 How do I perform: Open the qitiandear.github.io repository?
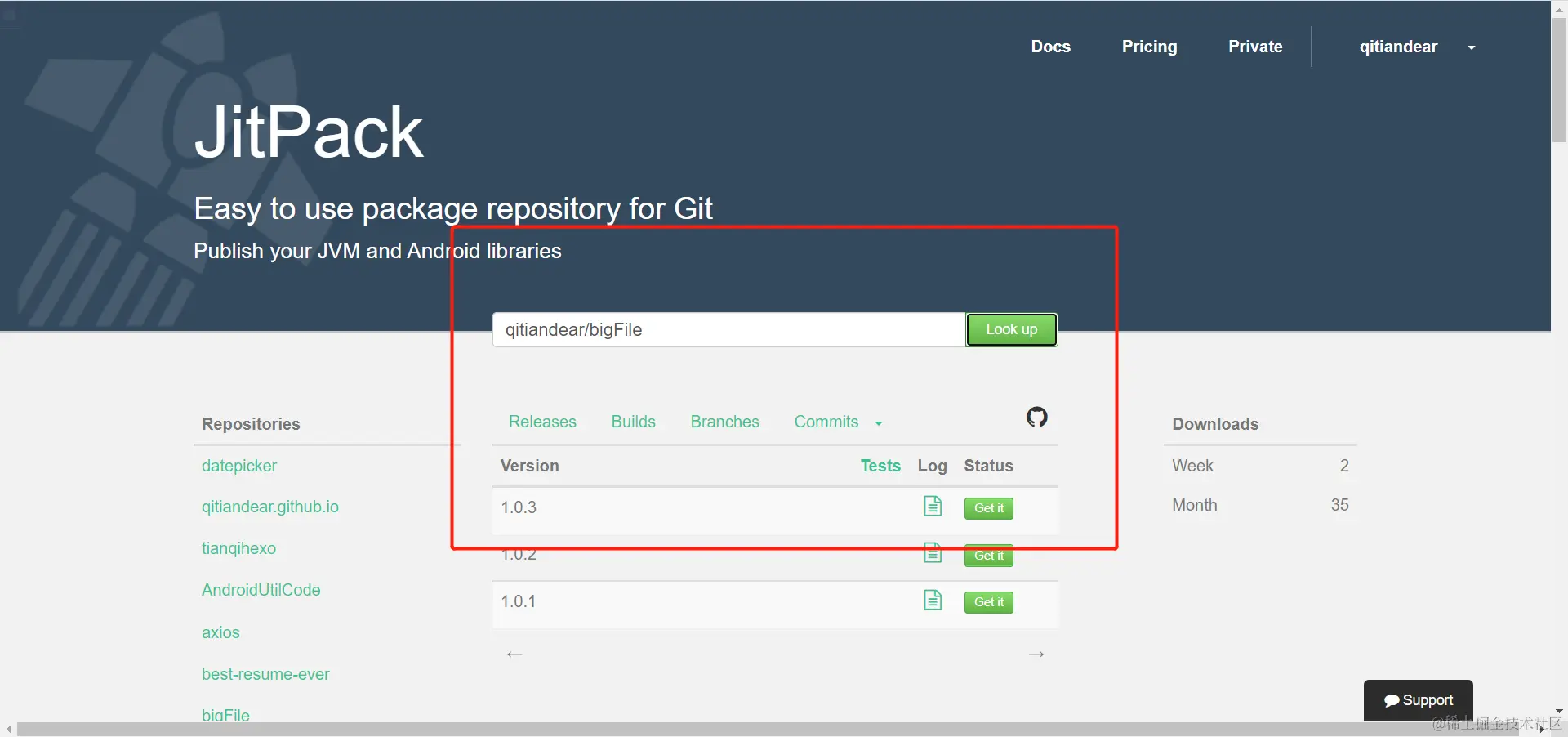pos(270,507)
